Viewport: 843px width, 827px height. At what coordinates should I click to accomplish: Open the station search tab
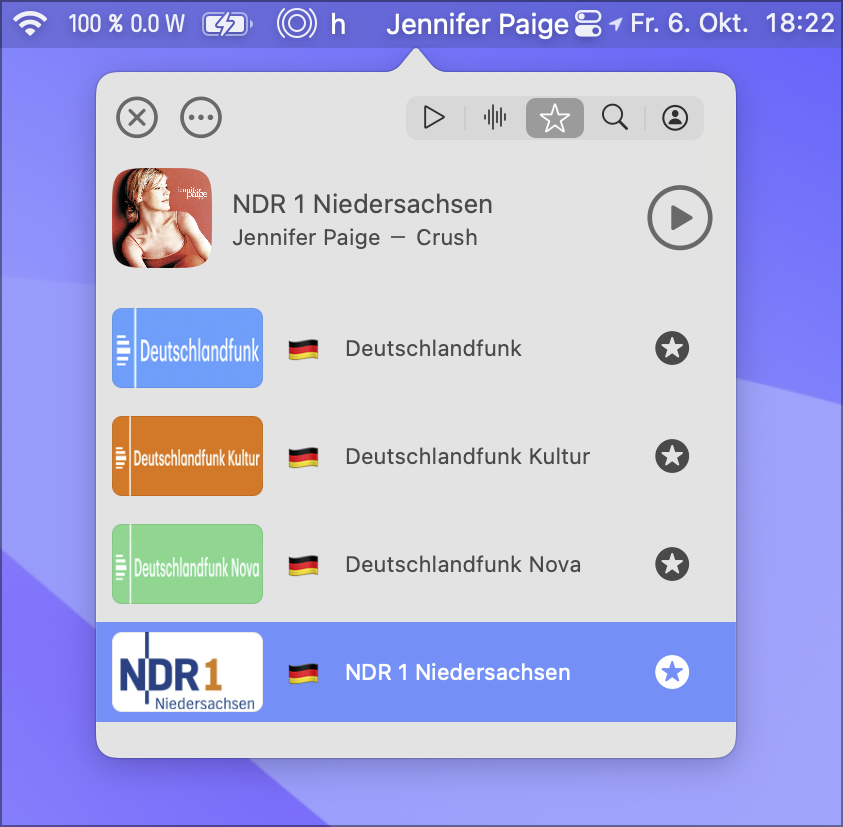tap(615, 118)
